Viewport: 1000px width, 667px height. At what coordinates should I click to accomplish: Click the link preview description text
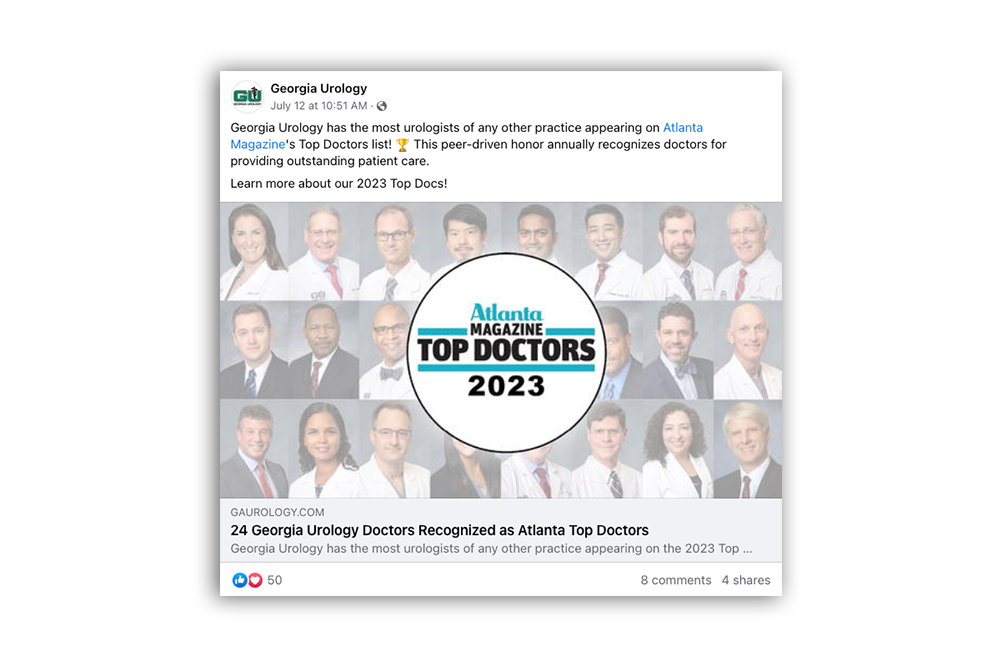click(x=491, y=548)
